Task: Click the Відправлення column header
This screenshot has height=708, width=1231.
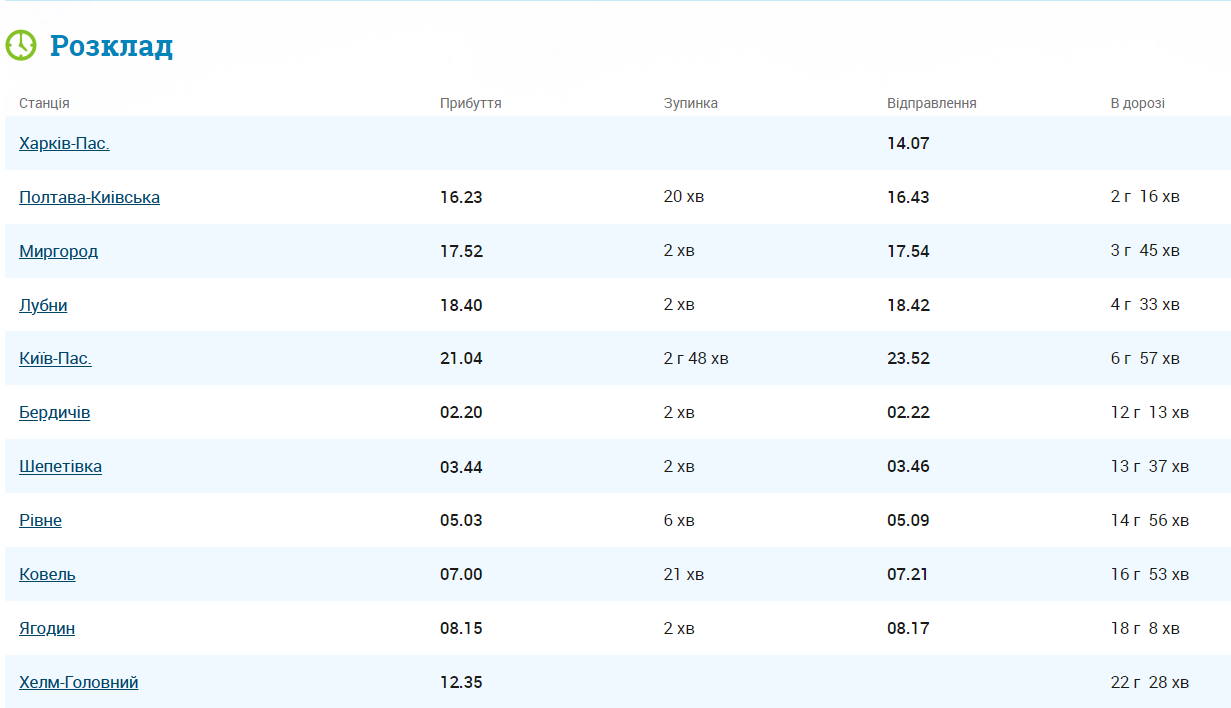Action: pyautogui.click(x=931, y=103)
